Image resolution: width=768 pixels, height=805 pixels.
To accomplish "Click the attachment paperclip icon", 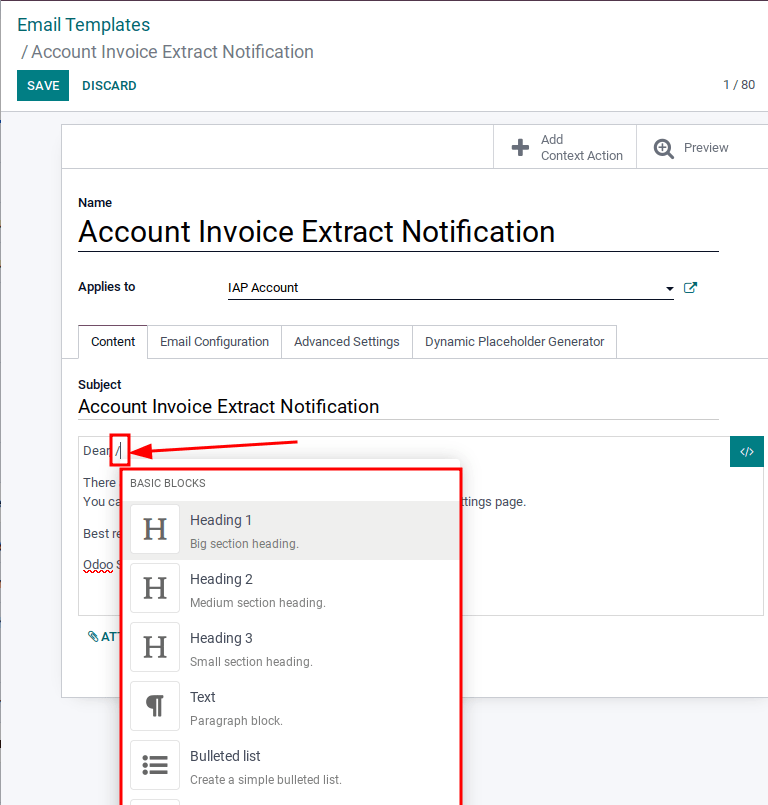I will [94, 635].
